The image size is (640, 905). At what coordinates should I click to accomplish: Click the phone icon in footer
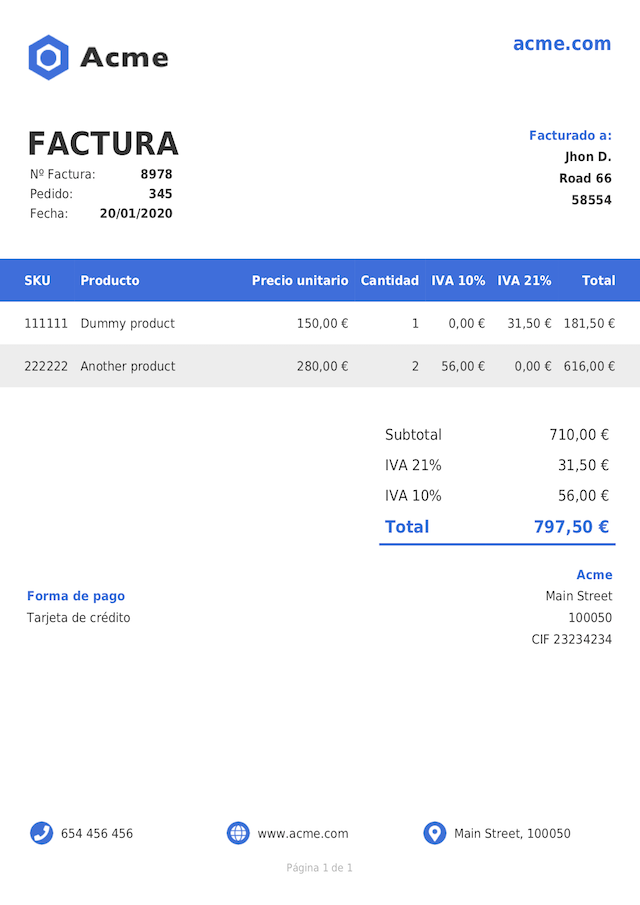42,833
